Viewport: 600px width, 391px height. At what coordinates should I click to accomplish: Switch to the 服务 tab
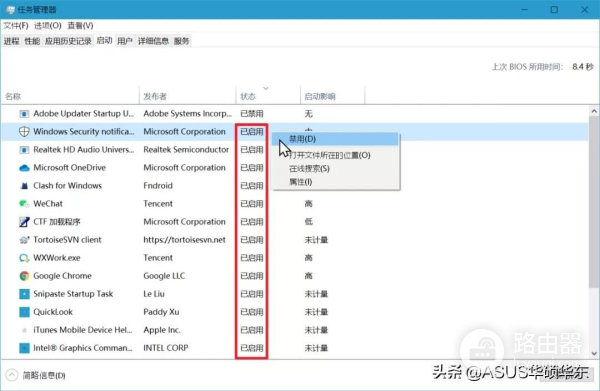pos(181,41)
